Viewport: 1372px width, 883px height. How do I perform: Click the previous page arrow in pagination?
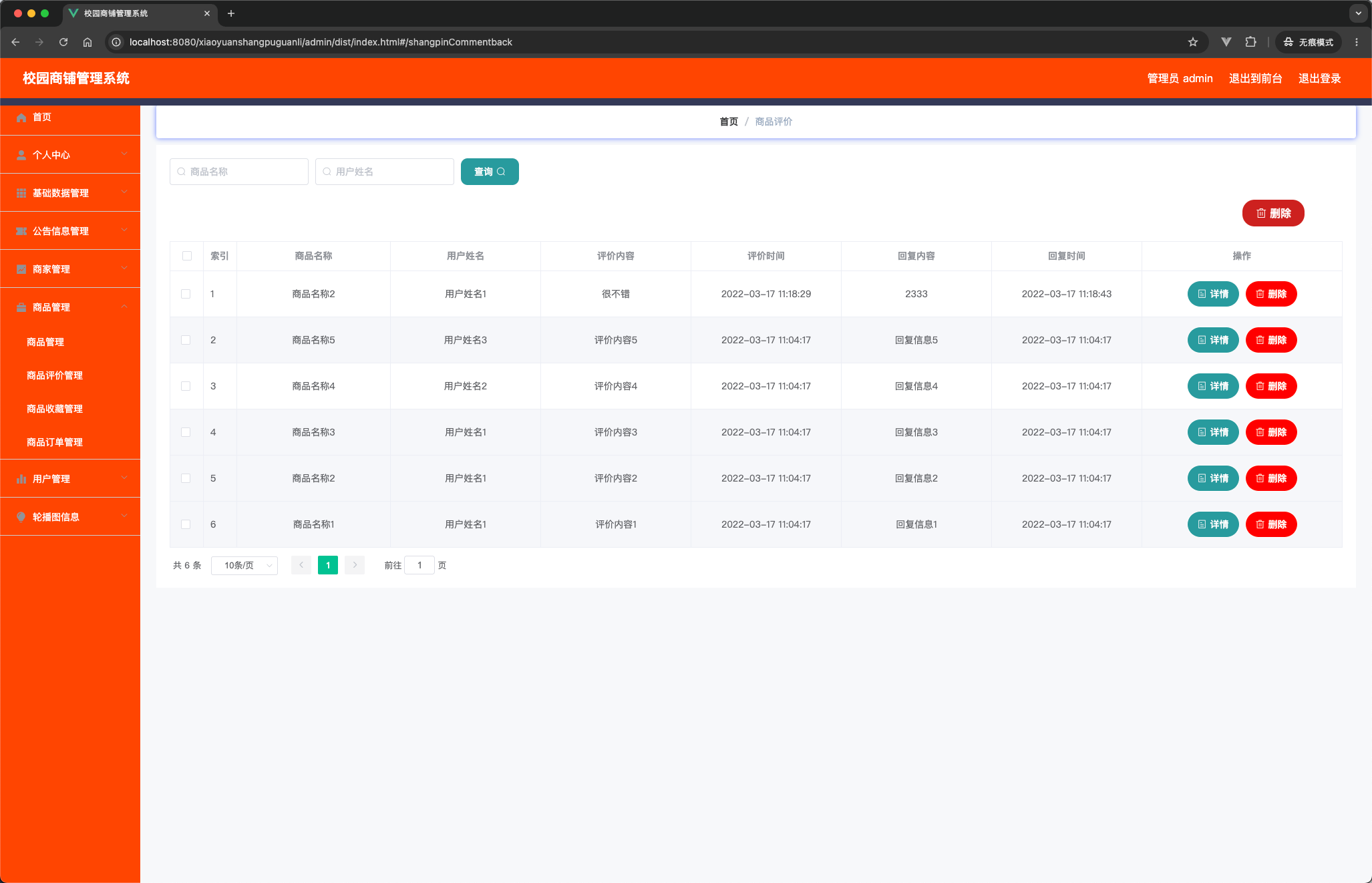pos(301,565)
